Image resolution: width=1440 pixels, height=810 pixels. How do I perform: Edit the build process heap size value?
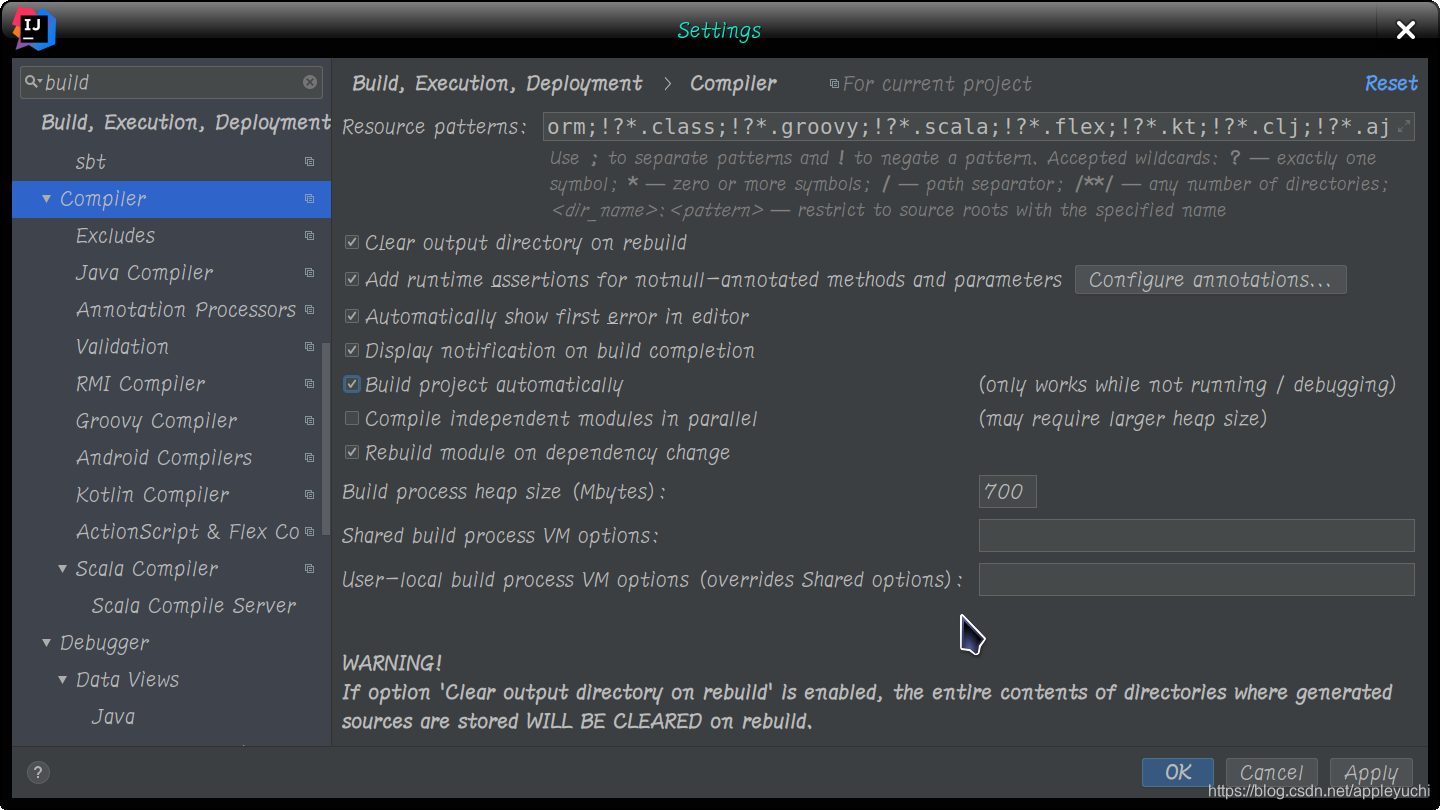pyautogui.click(x=1007, y=491)
